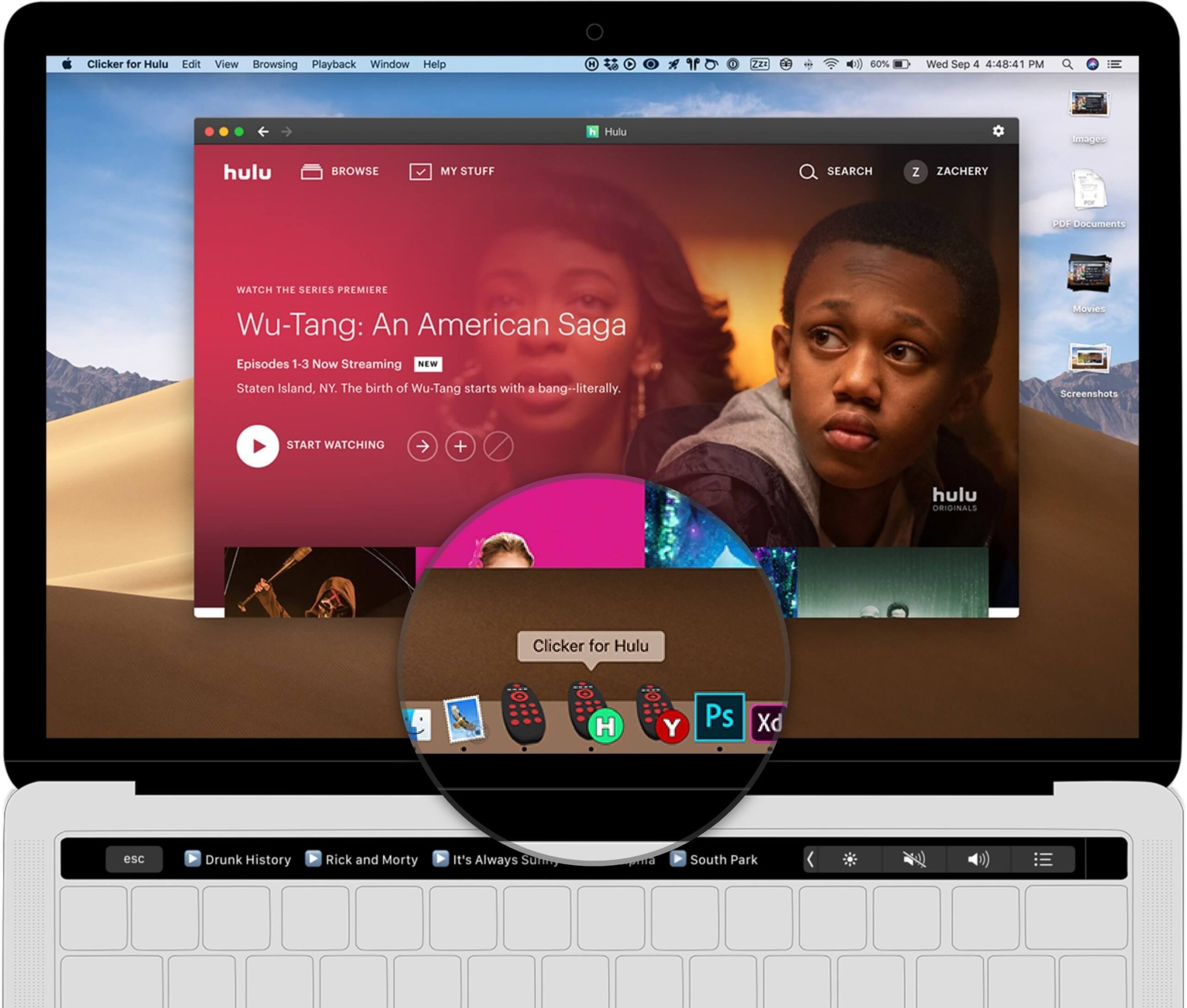This screenshot has width=1187, height=1008.
Task: Click SEARCH in Hulu header
Action: 836,171
